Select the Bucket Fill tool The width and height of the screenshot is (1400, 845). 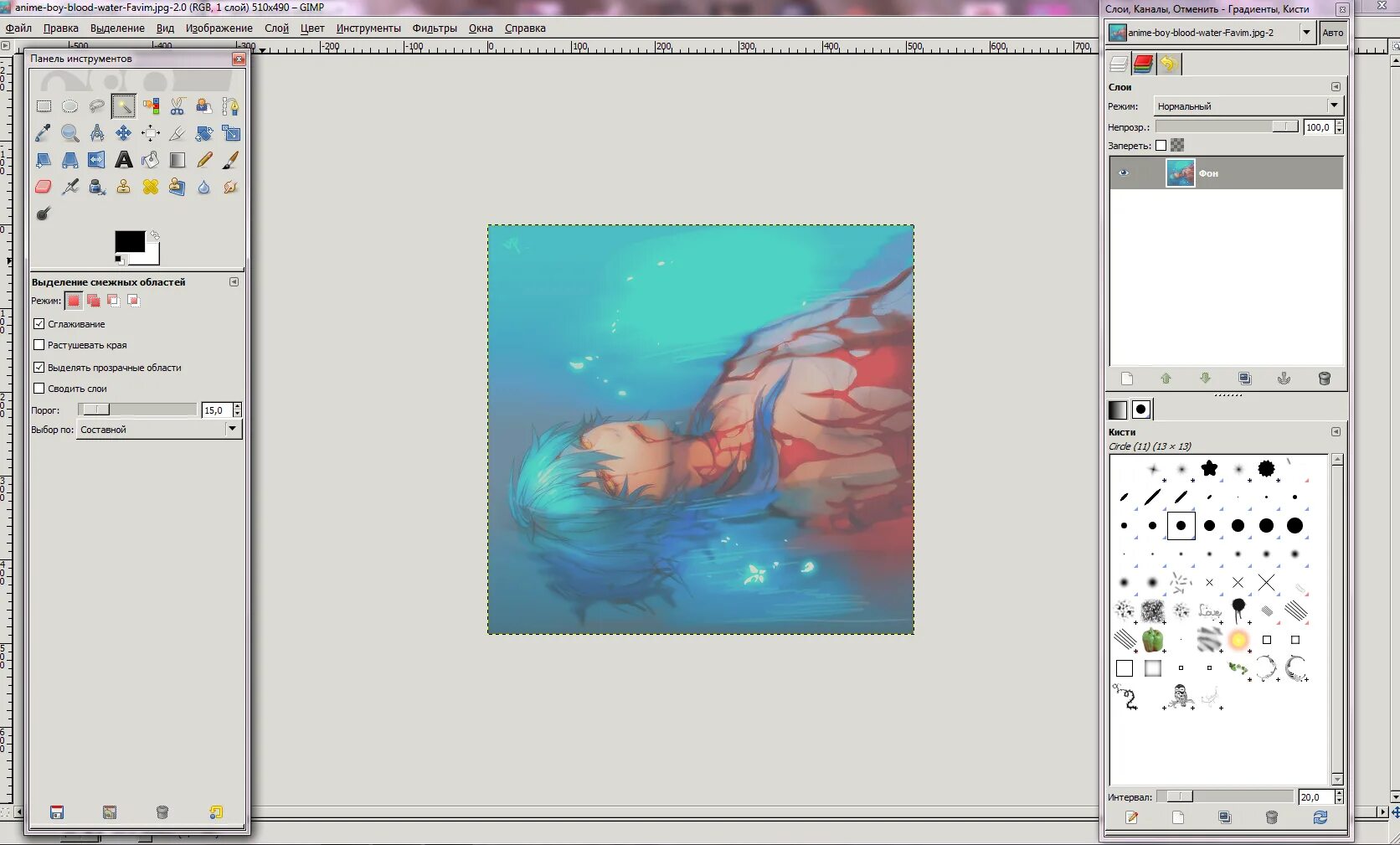pos(151,160)
